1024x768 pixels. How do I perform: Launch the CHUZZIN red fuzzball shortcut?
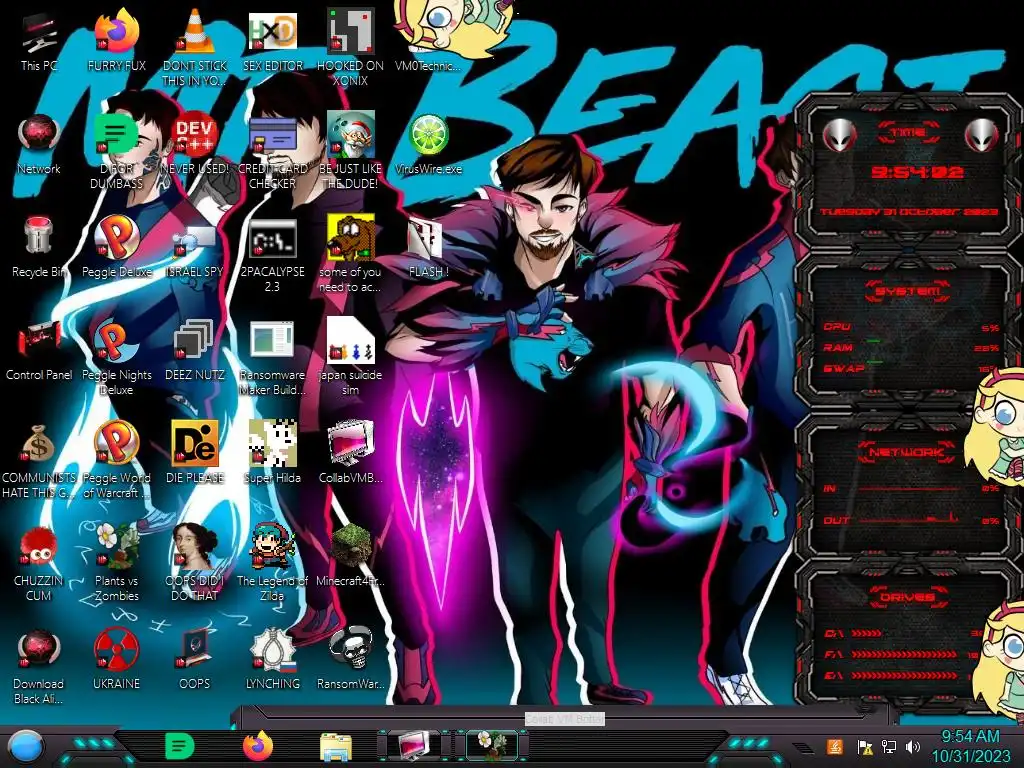point(39,546)
